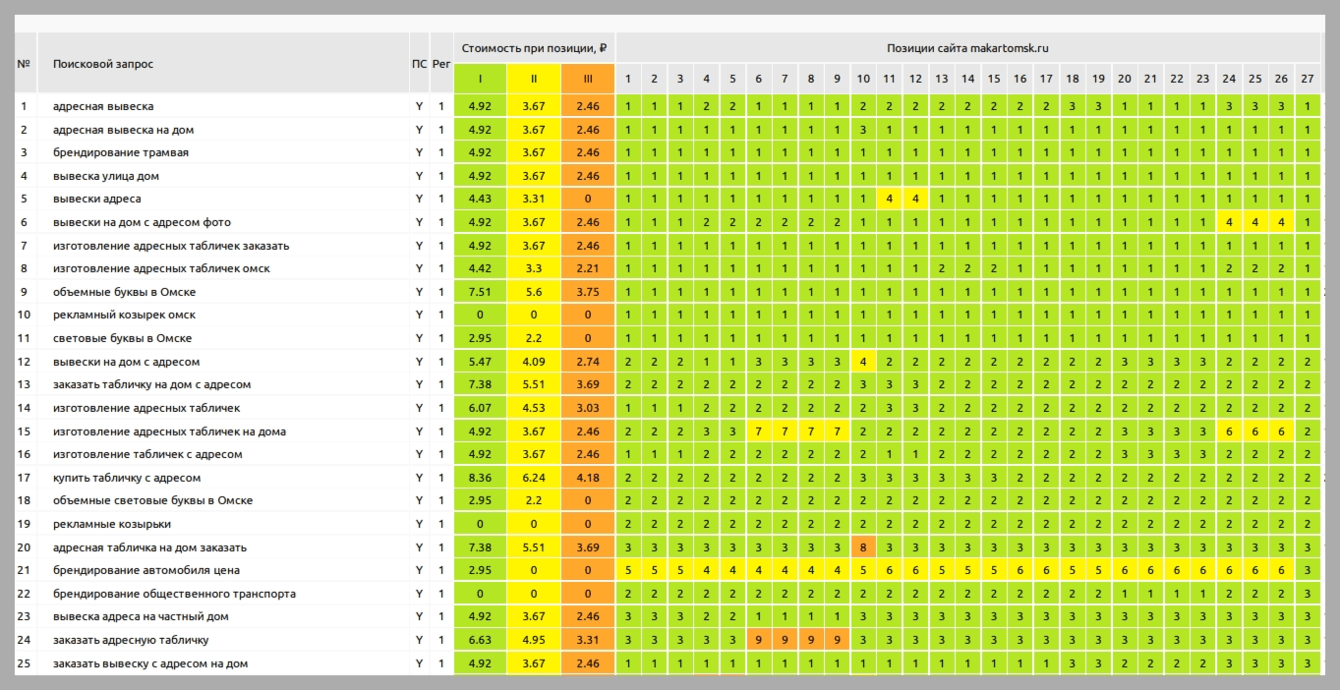Click 'Позиции сайта makartomsk.ru' header
Screen dimensions: 1340x690
click(x=967, y=48)
